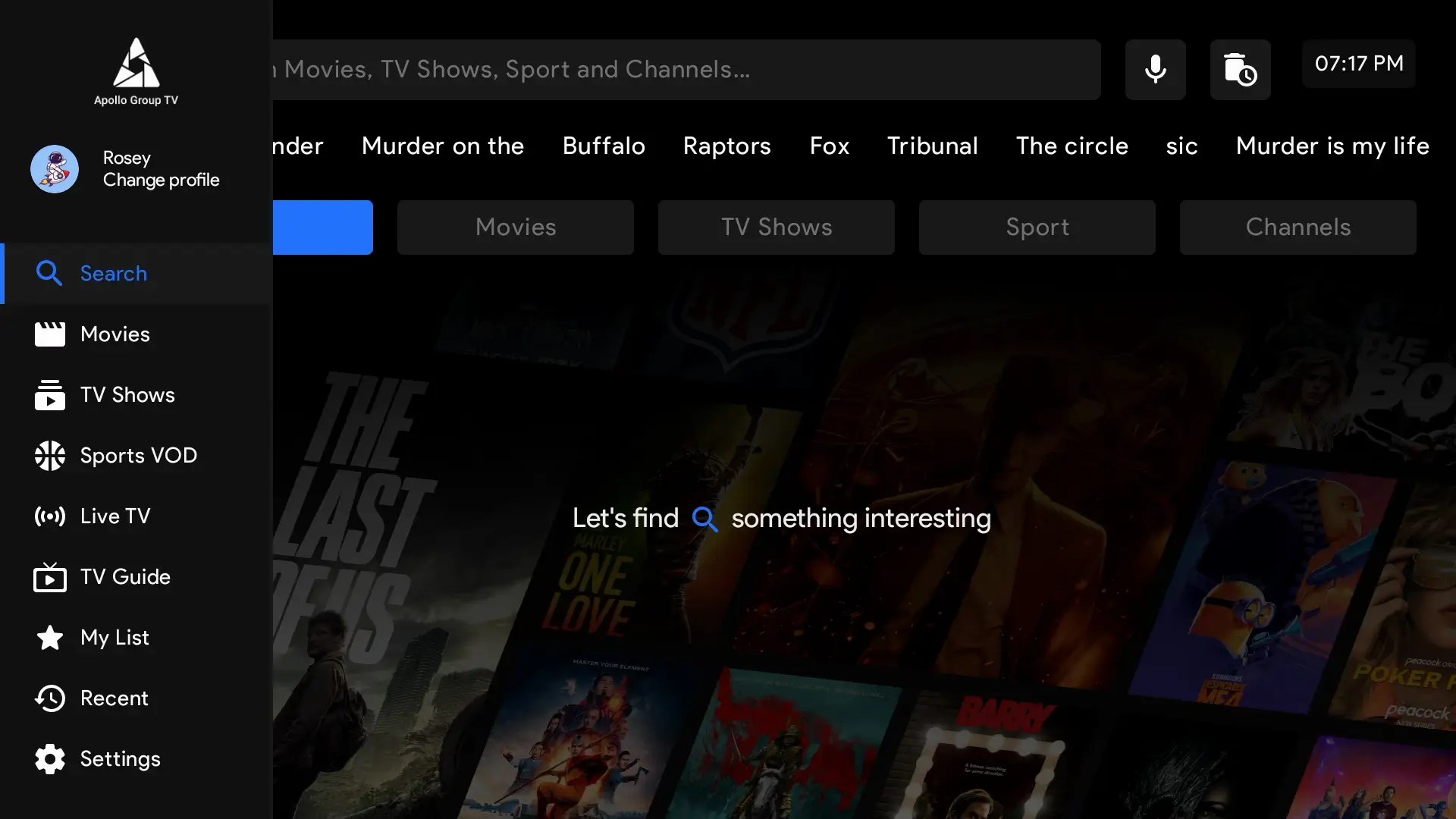Select the TV Shows filter tab
Image resolution: width=1456 pixels, height=819 pixels.
coord(777,227)
